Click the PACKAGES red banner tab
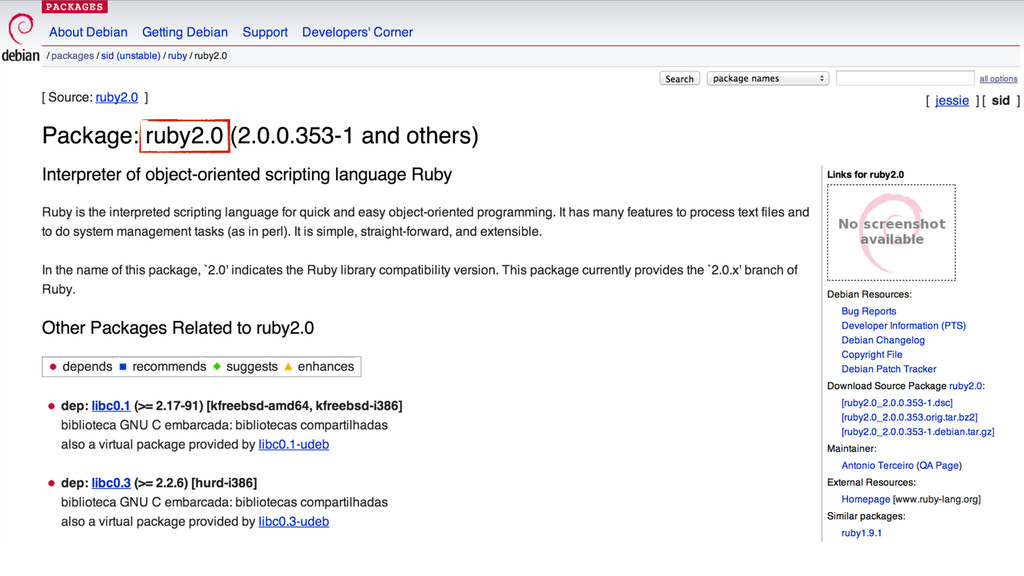The width and height of the screenshot is (1024, 576). (74, 7)
